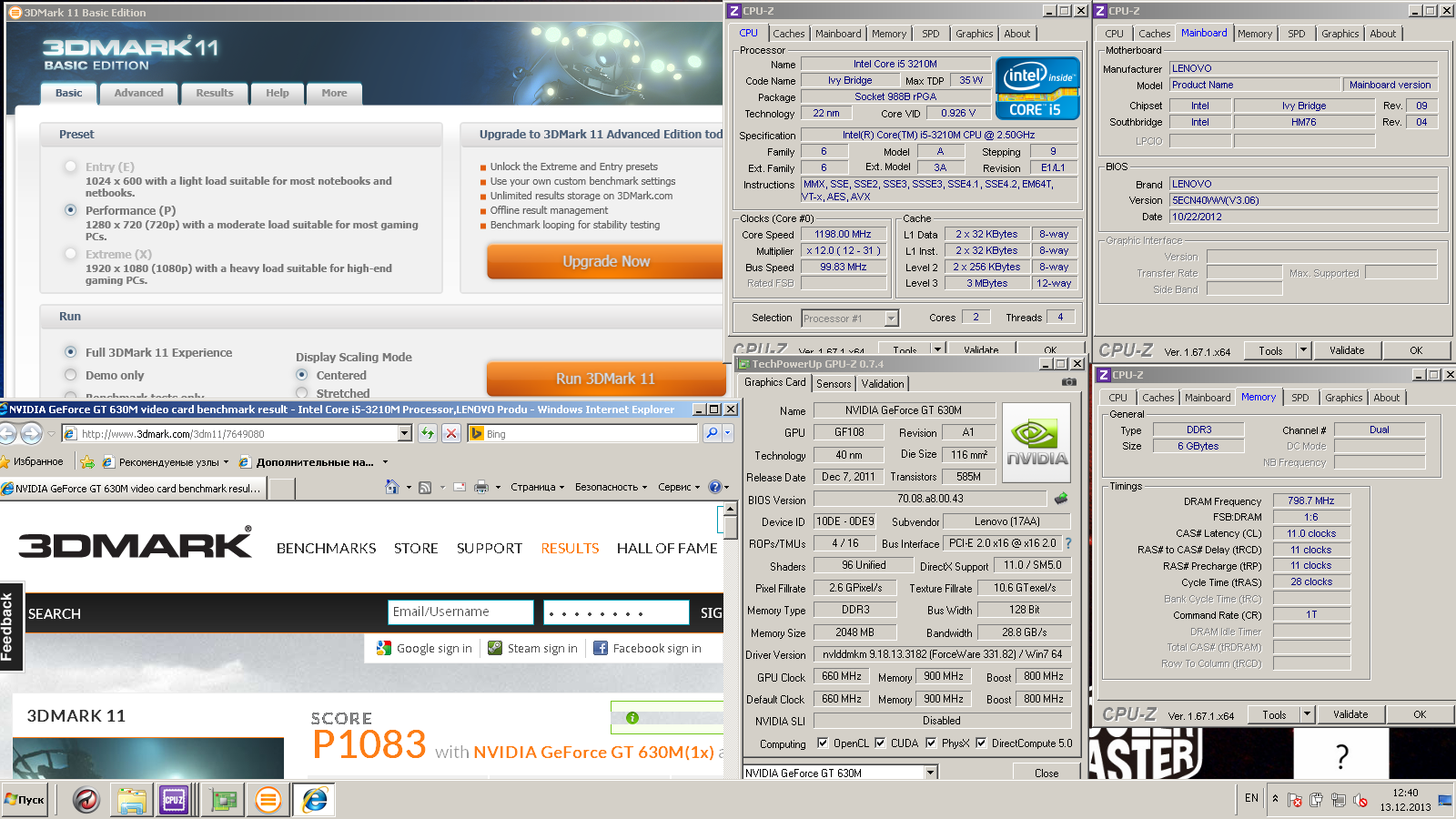Click the tray volume muted icon
The height and width of the screenshot is (819, 1456).
[x=1360, y=800]
